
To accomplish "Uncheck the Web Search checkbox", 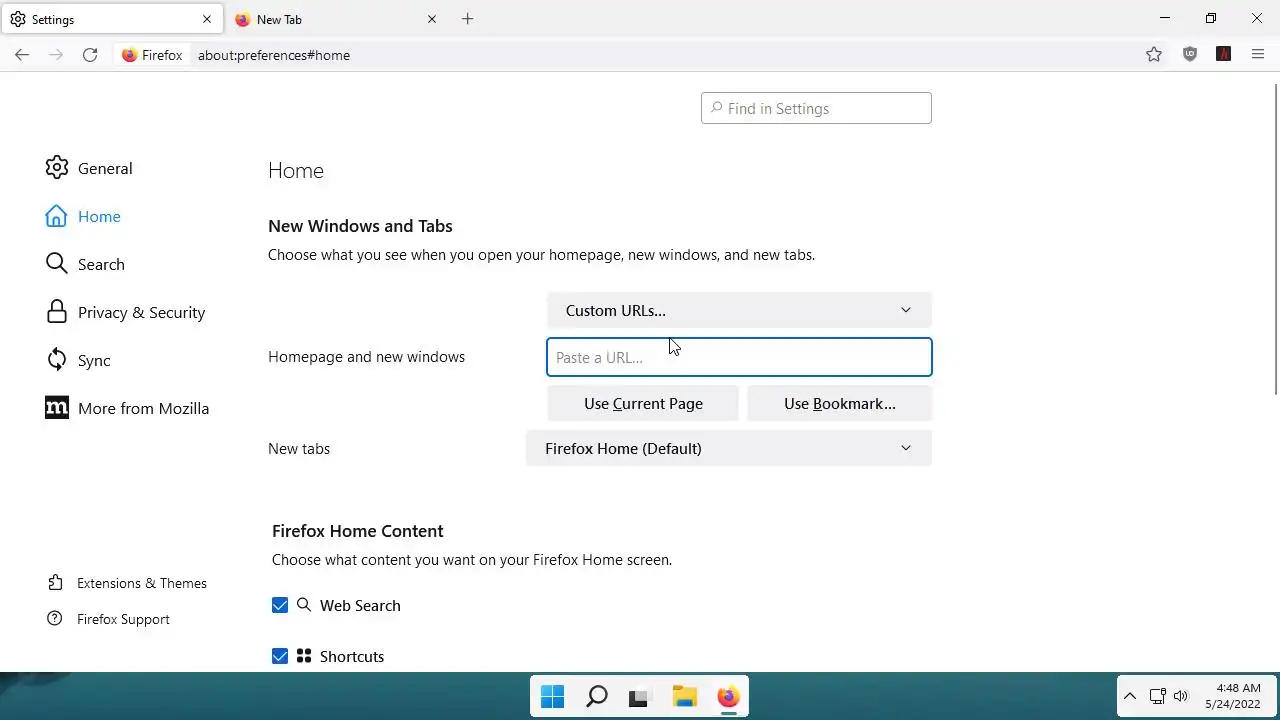I will coord(280,605).
